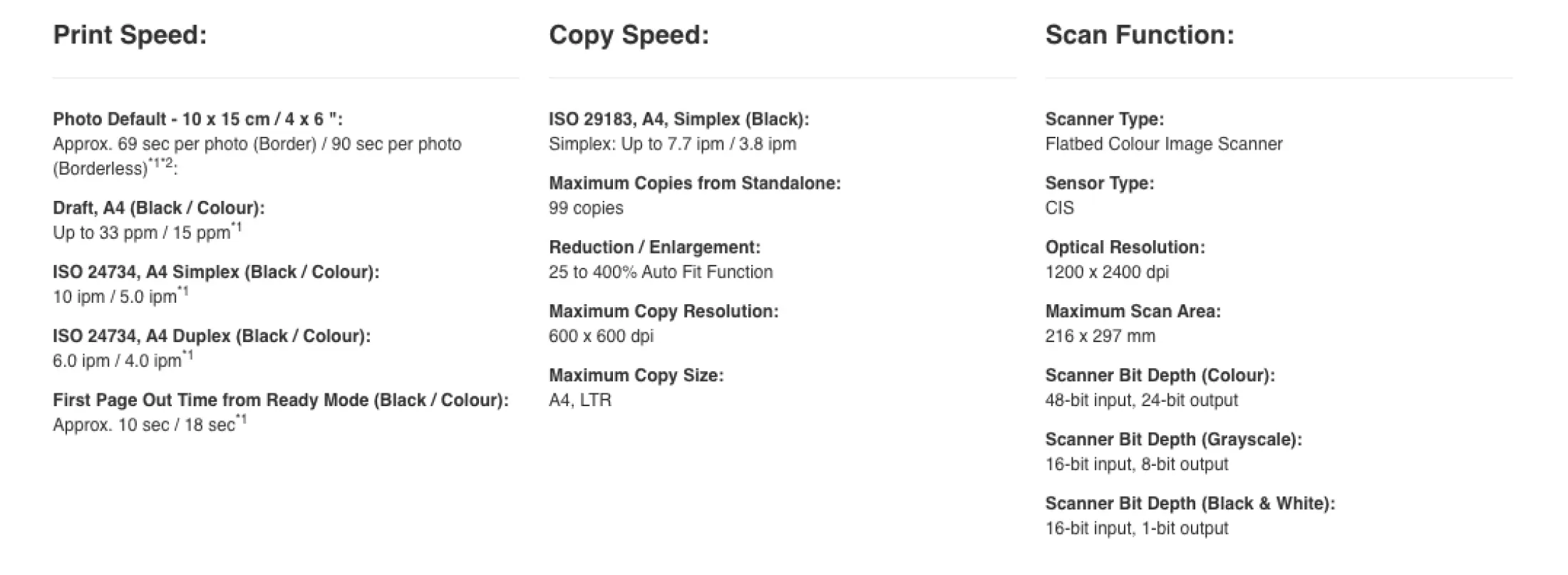Click the 'Up to 33 ppm / 15 ppm' value
This screenshot has width=1568, height=575.
(x=141, y=233)
